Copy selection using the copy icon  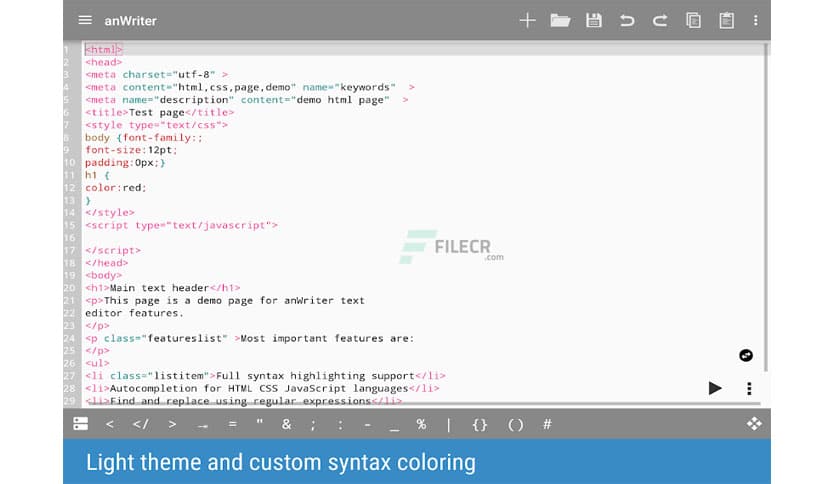tap(693, 20)
